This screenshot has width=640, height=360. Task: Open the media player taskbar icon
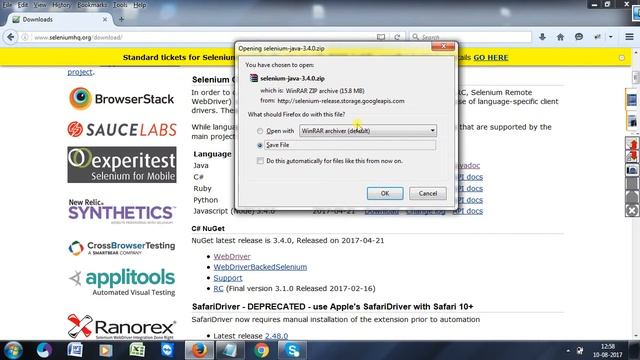coord(106,350)
